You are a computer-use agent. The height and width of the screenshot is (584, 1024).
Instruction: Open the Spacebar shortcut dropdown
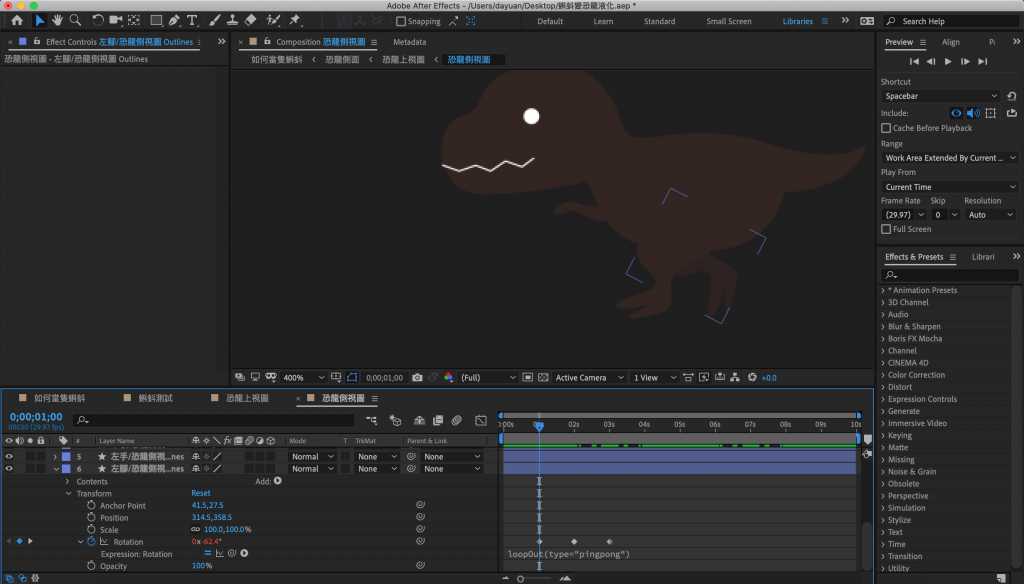pyautogui.click(x=940, y=96)
